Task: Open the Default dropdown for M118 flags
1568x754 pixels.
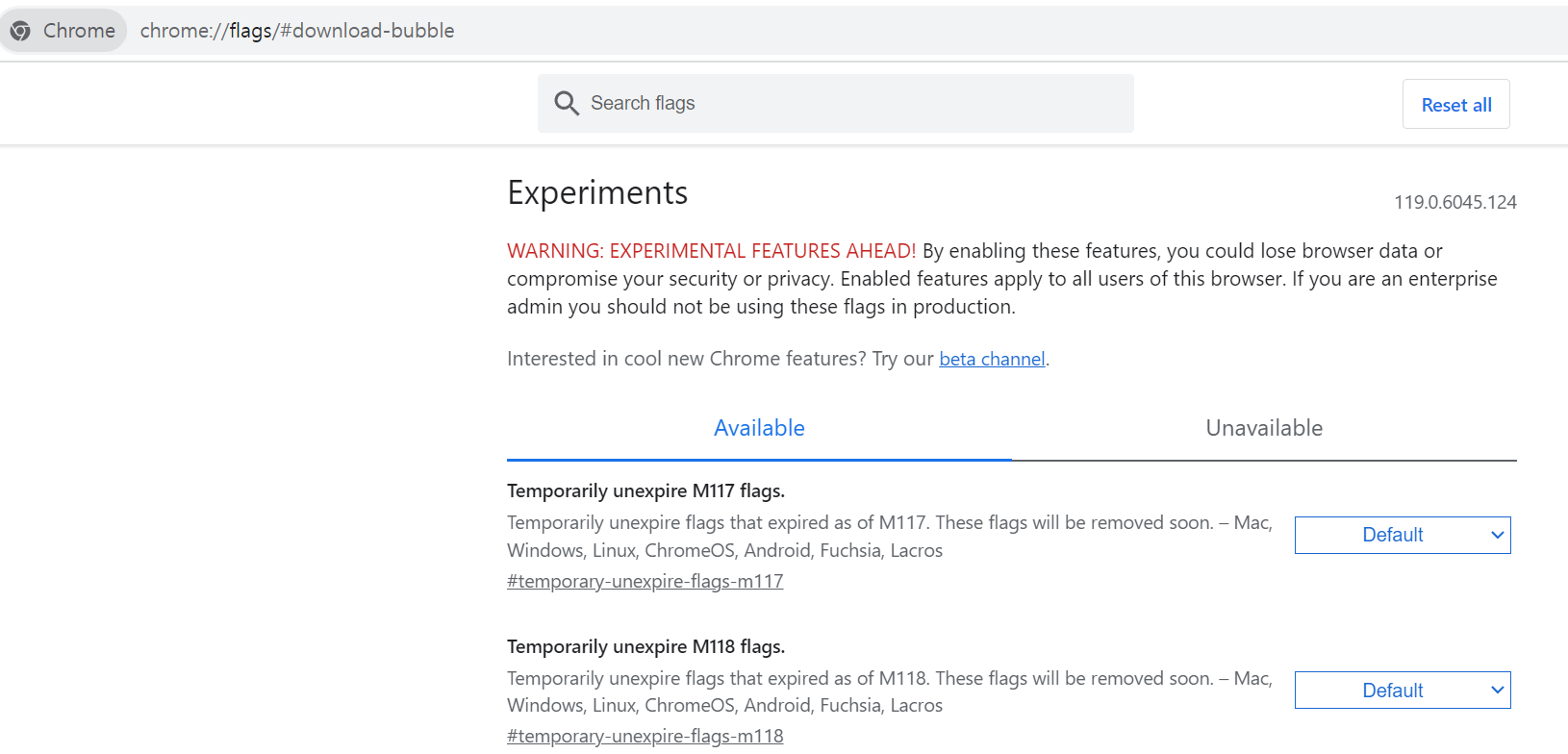Action: coord(1403,690)
